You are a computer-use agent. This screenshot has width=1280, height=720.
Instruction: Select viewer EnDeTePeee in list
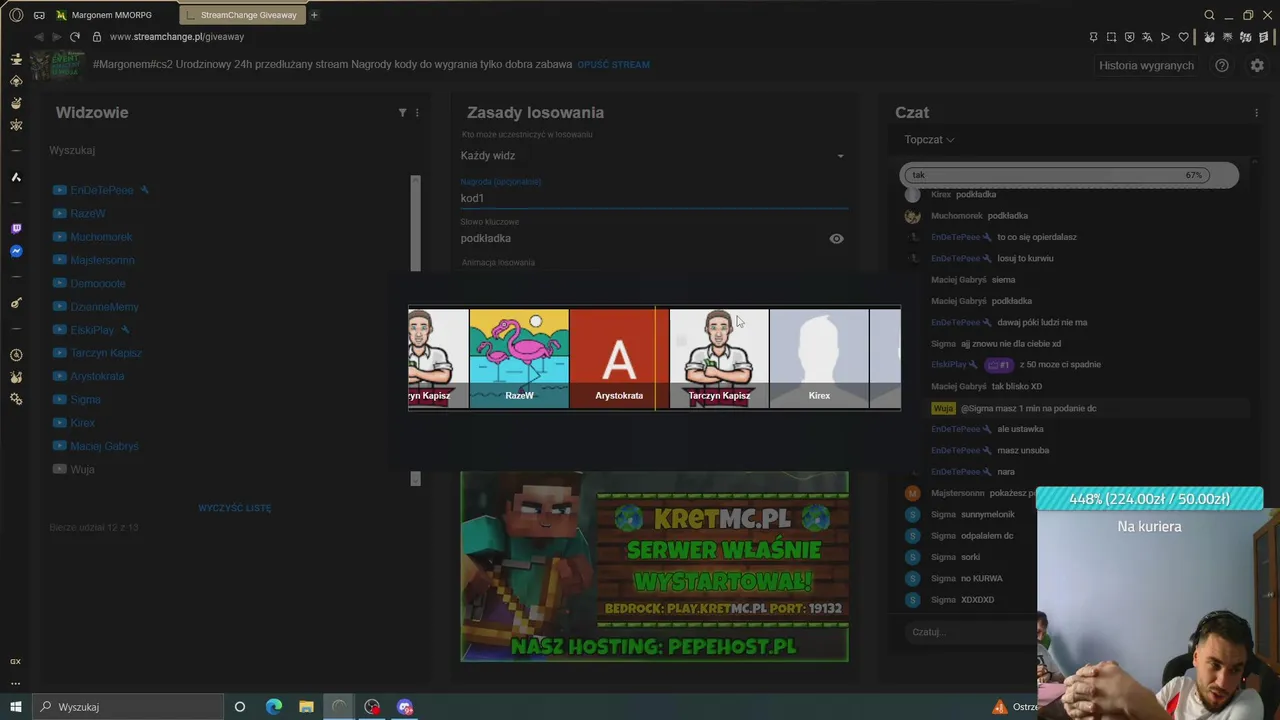pyautogui.click(x=101, y=190)
